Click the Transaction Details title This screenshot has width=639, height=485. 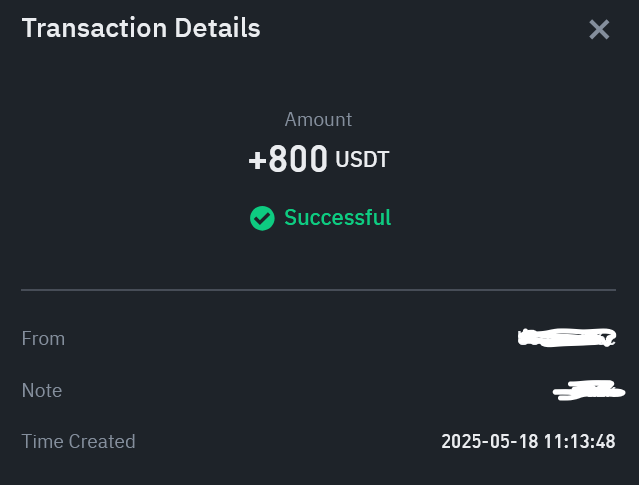coord(141,28)
